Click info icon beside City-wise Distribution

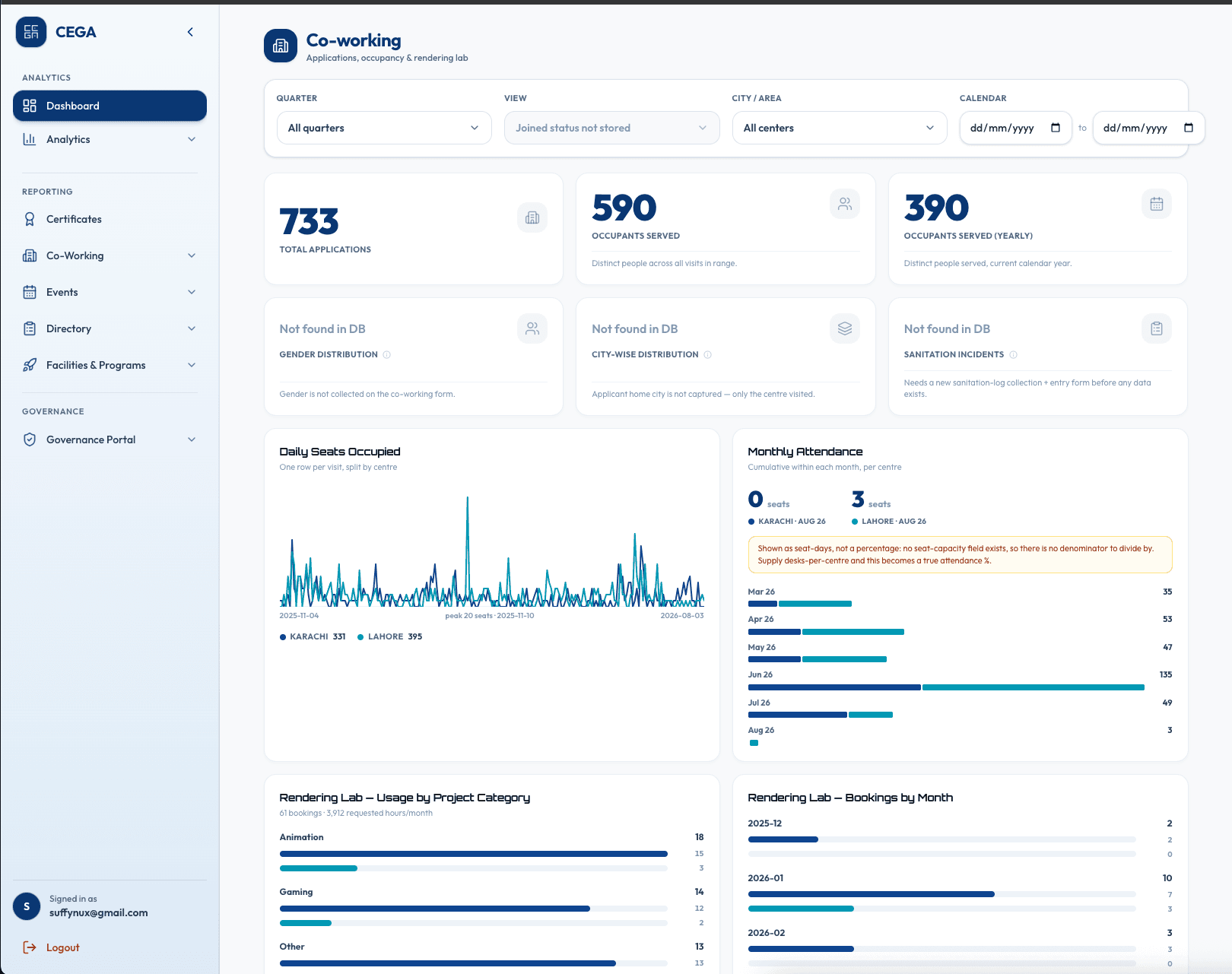point(708,355)
